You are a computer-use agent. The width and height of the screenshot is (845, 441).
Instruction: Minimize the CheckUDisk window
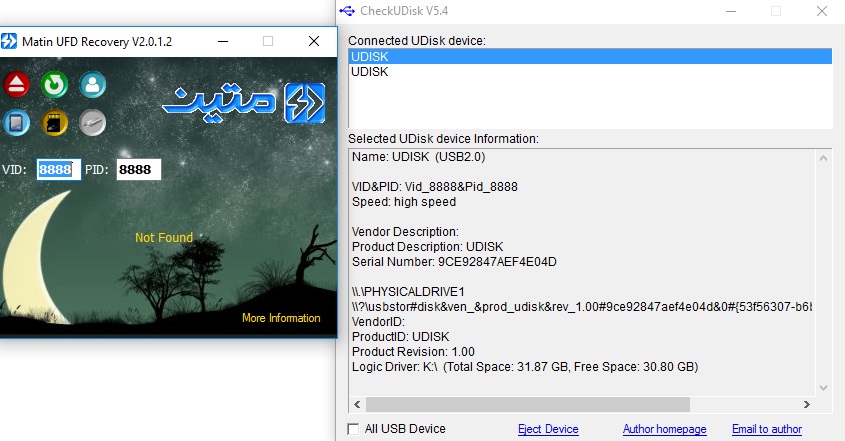pos(731,11)
